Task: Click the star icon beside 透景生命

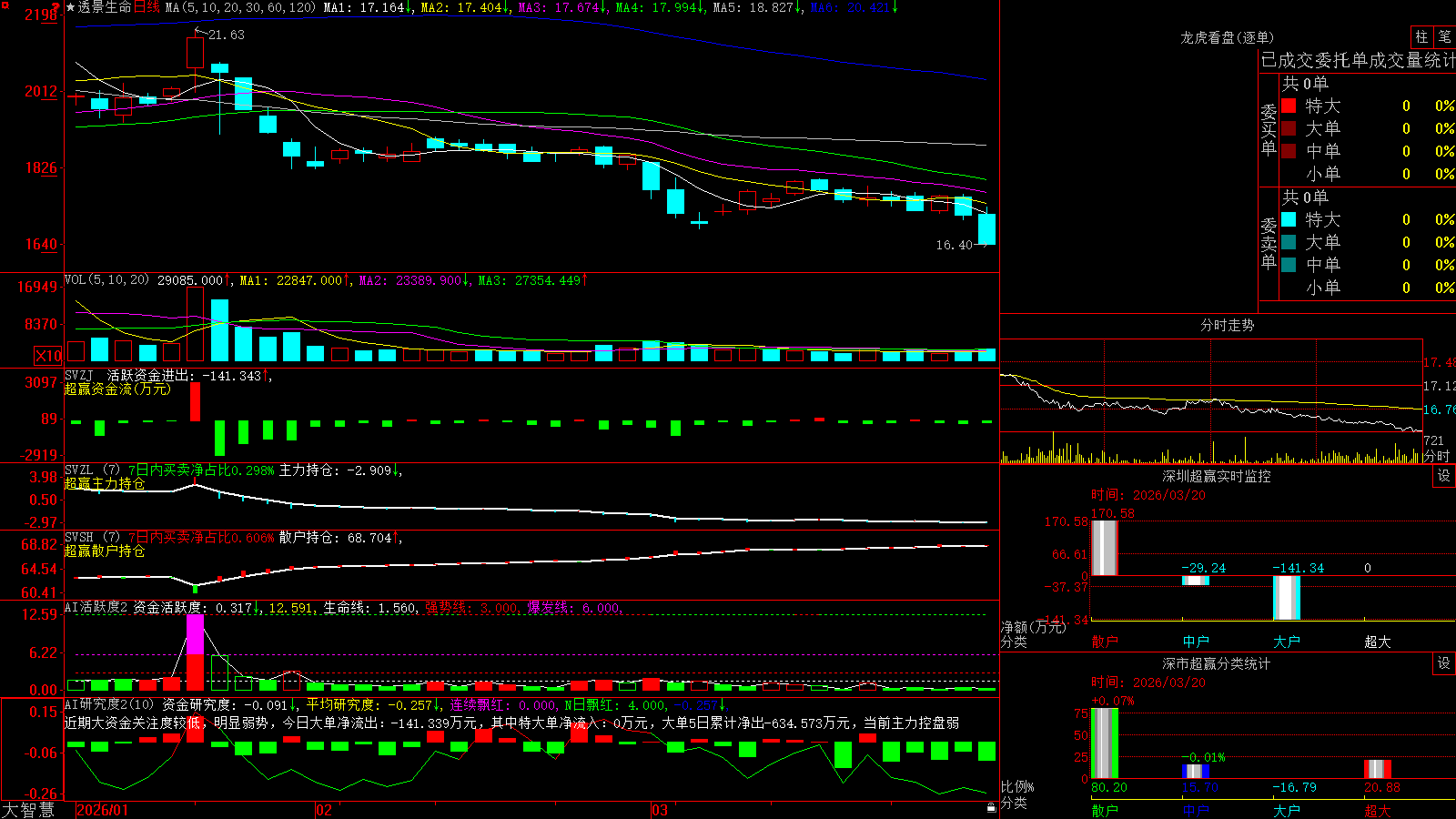Action: (70, 7)
